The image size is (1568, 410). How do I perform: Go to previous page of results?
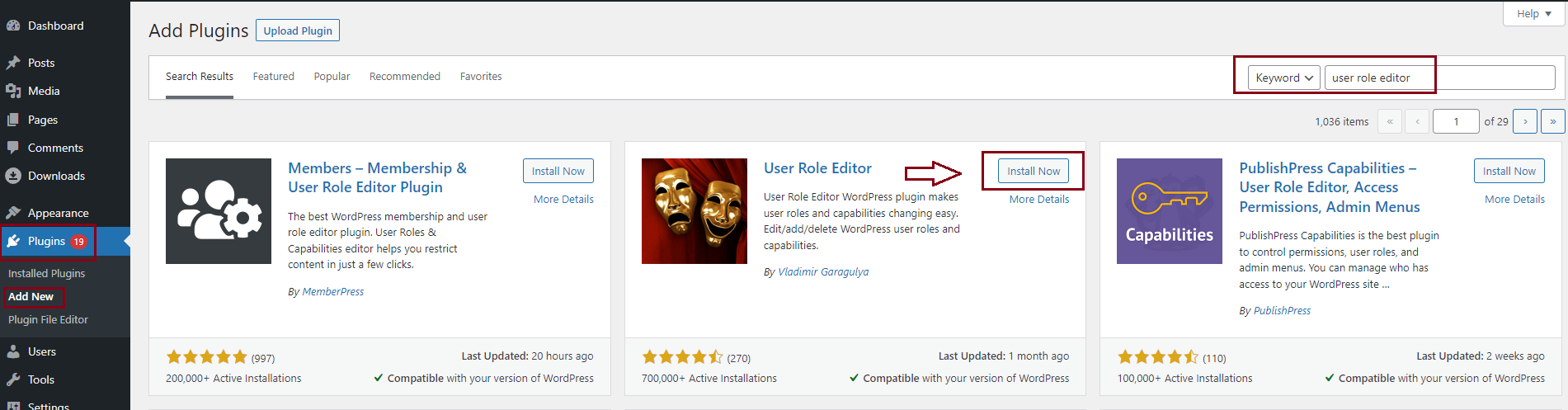pyautogui.click(x=1417, y=121)
